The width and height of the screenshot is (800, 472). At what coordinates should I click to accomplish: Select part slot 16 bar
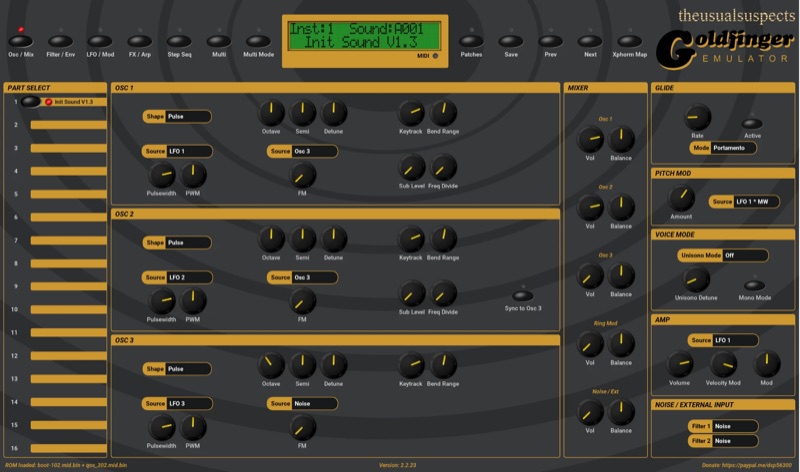(68, 448)
